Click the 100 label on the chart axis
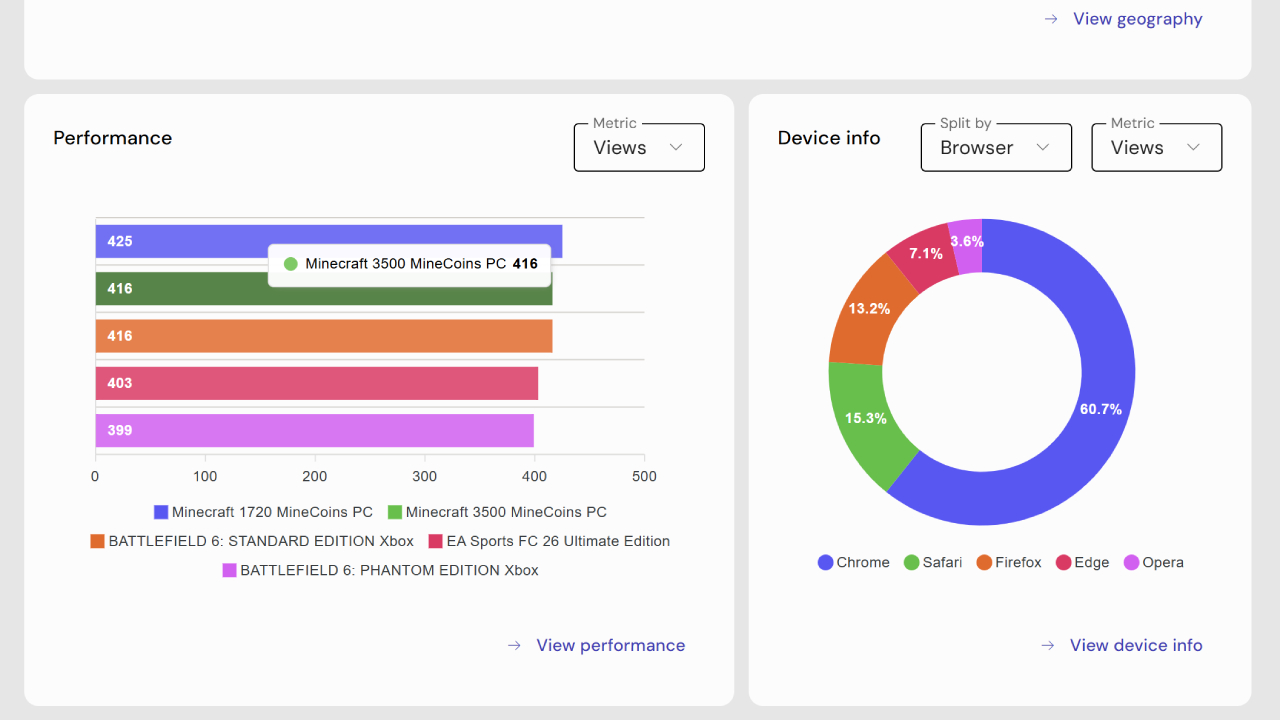The image size is (1280, 720). (x=205, y=477)
